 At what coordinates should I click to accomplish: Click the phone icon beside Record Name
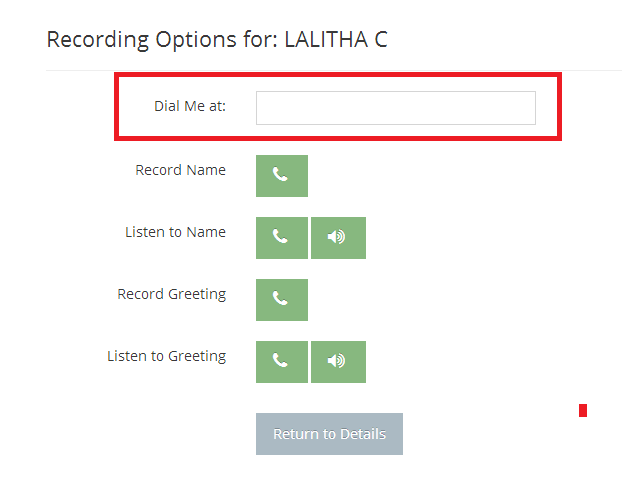pyautogui.click(x=281, y=176)
